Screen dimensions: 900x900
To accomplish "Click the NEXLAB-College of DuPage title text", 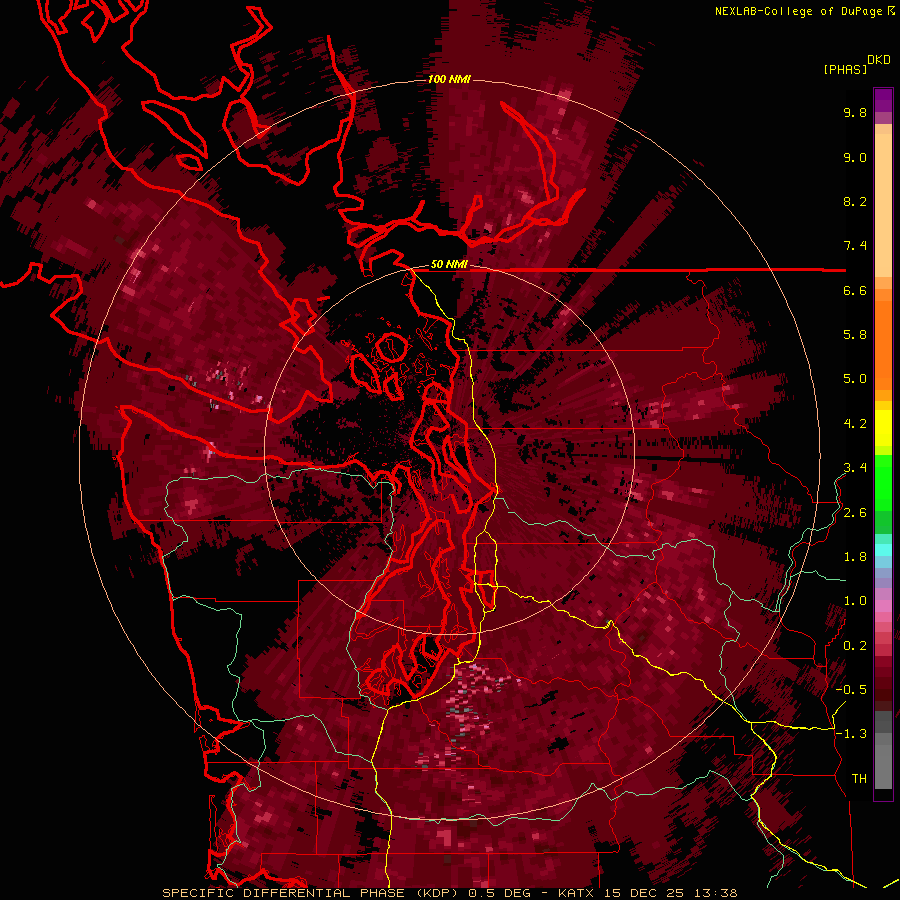I will pyautogui.click(x=800, y=11).
